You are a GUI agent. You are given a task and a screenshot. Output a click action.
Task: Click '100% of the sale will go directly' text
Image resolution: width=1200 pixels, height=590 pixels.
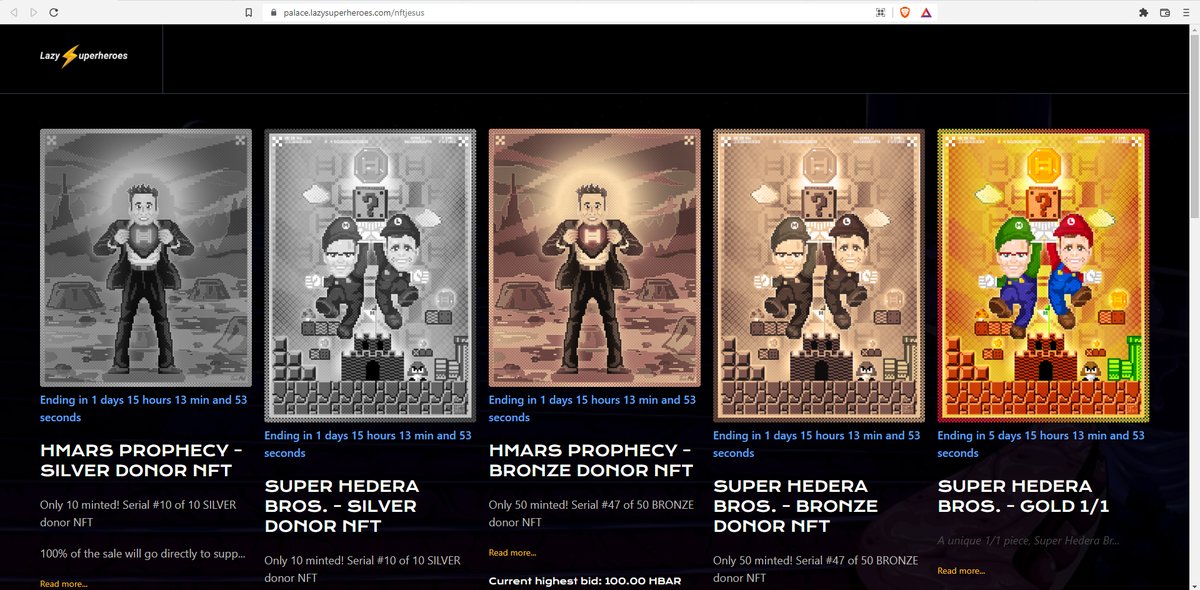[x=142, y=553]
